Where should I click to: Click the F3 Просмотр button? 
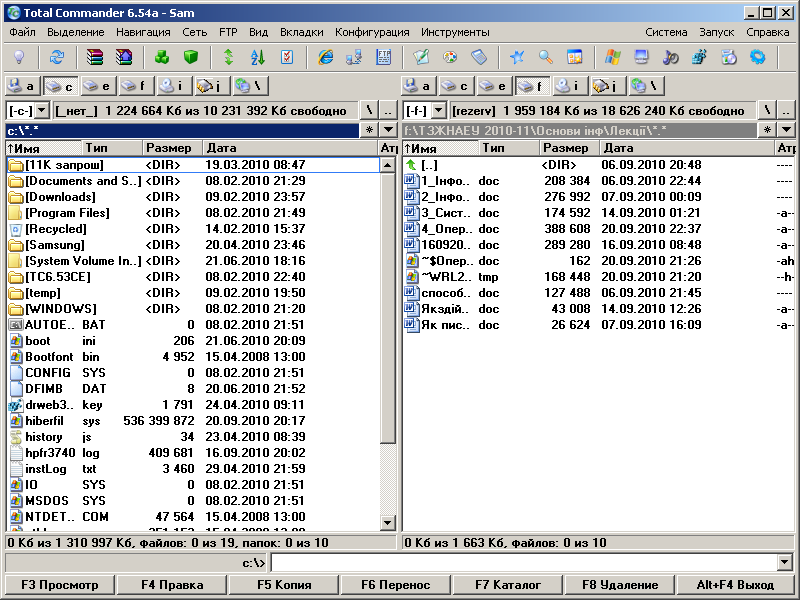click(59, 585)
